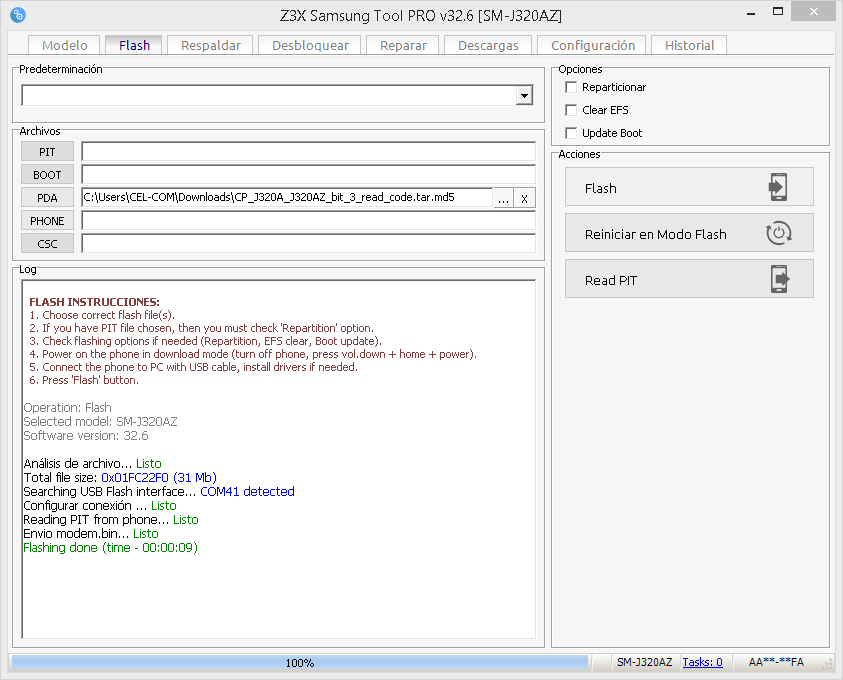Viewport: 843px width, 680px height.
Task: Click SM-J320AZ in the status bar
Action: 644,662
